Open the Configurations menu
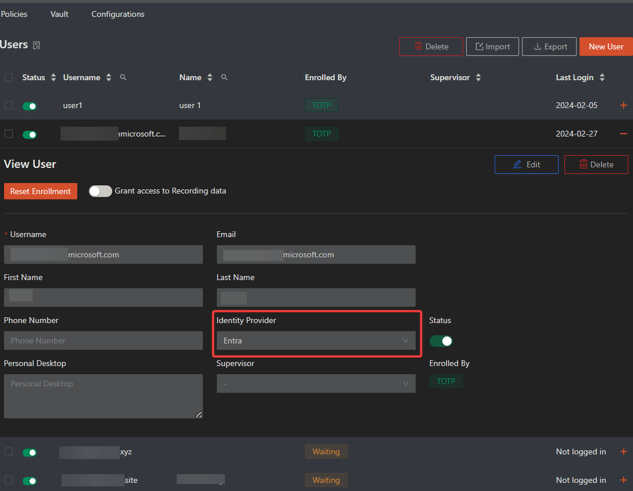Screen dimensions: 633x491 [x=118, y=14]
